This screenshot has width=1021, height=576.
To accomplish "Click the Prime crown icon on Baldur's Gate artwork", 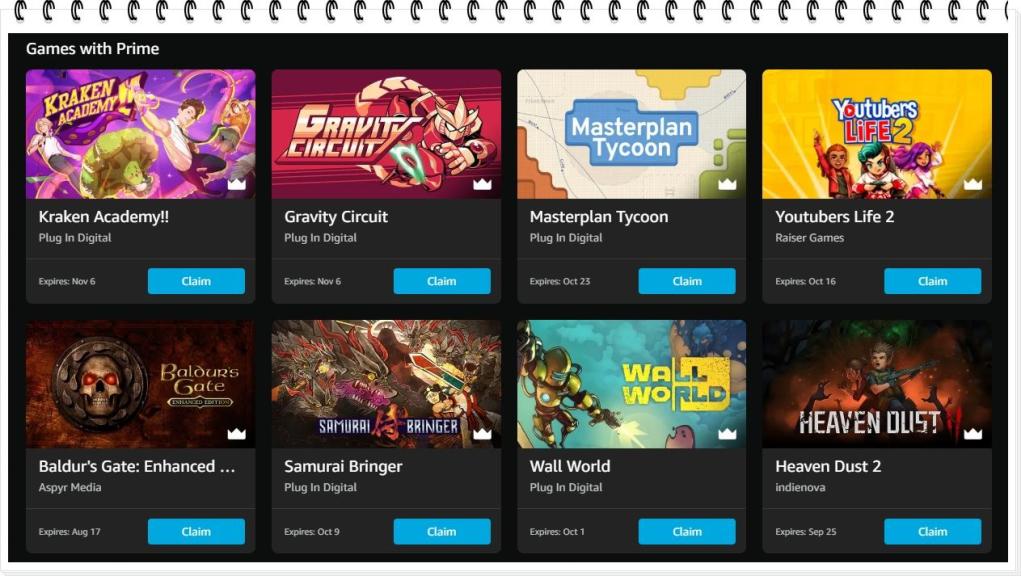I will [x=236, y=433].
